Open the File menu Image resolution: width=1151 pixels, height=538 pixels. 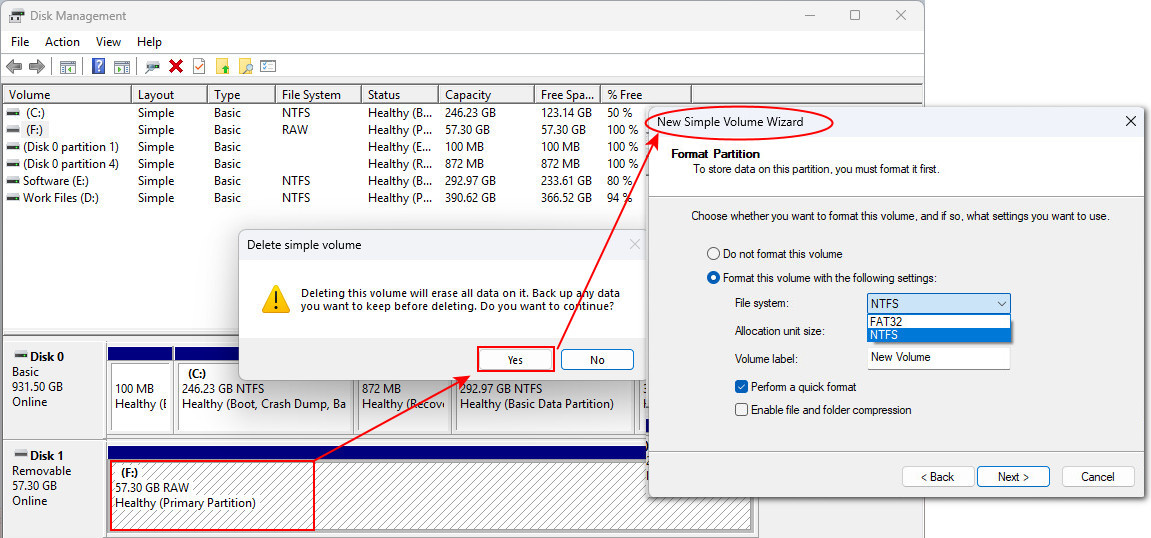[x=20, y=42]
